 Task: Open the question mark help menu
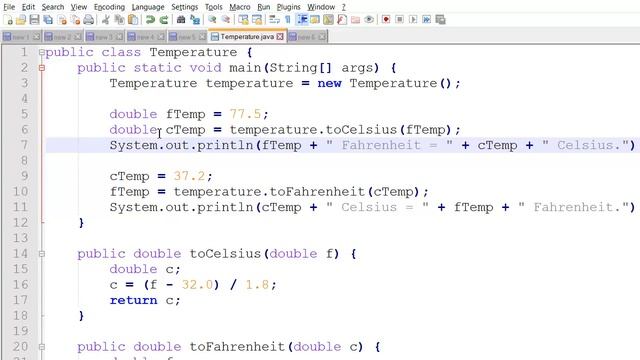[x=344, y=7]
